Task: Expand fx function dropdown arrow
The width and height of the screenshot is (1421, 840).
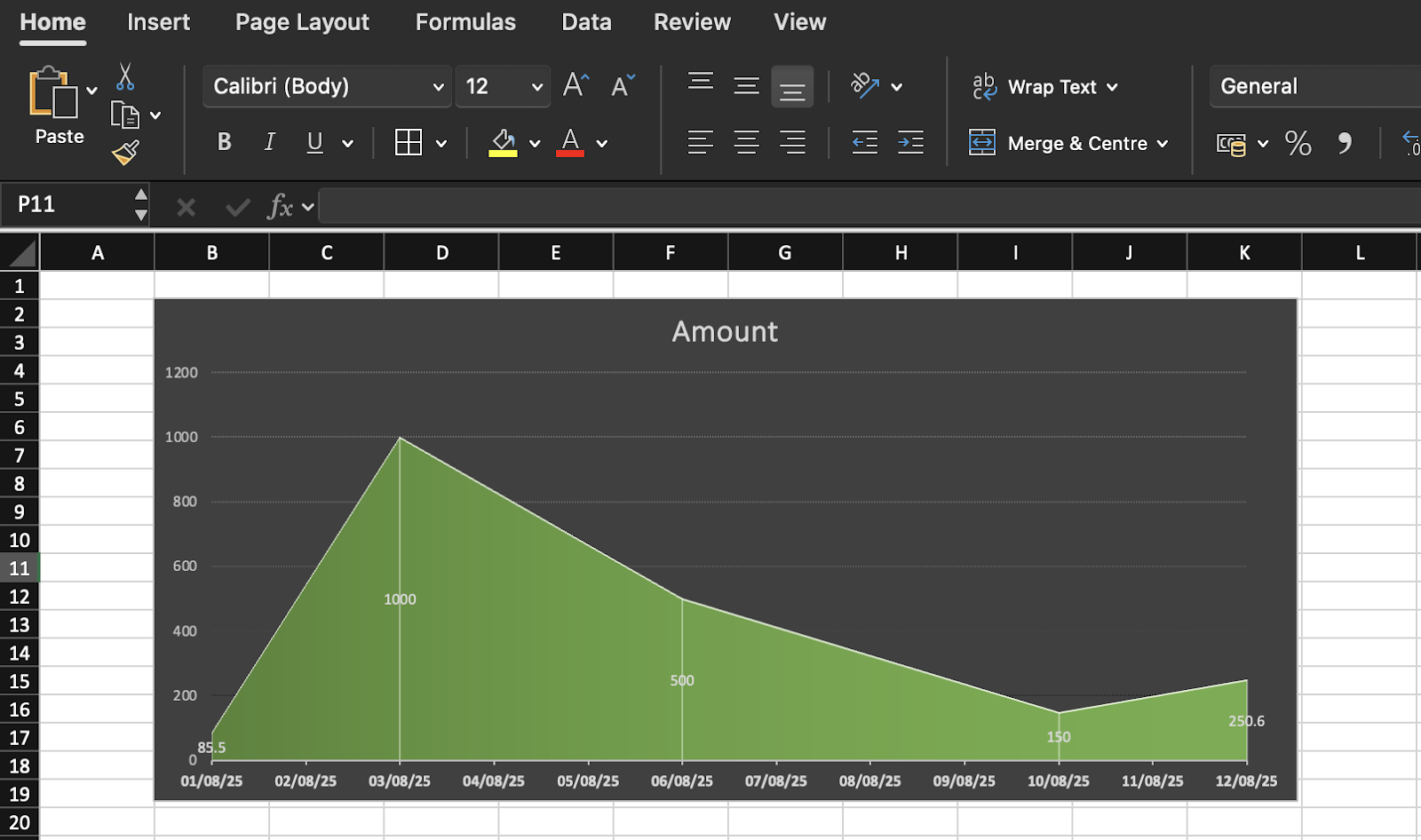Action: pyautogui.click(x=307, y=207)
